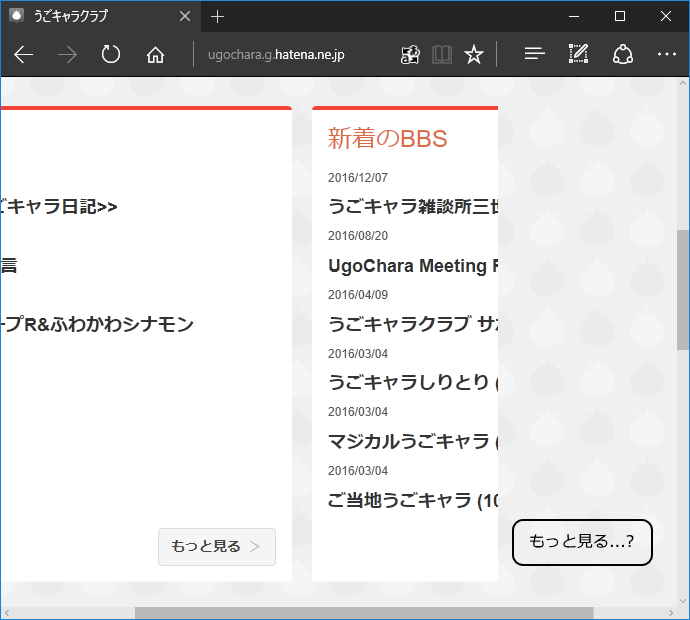The image size is (690, 620).
Task: Add page to favorites star
Action: click(473, 55)
